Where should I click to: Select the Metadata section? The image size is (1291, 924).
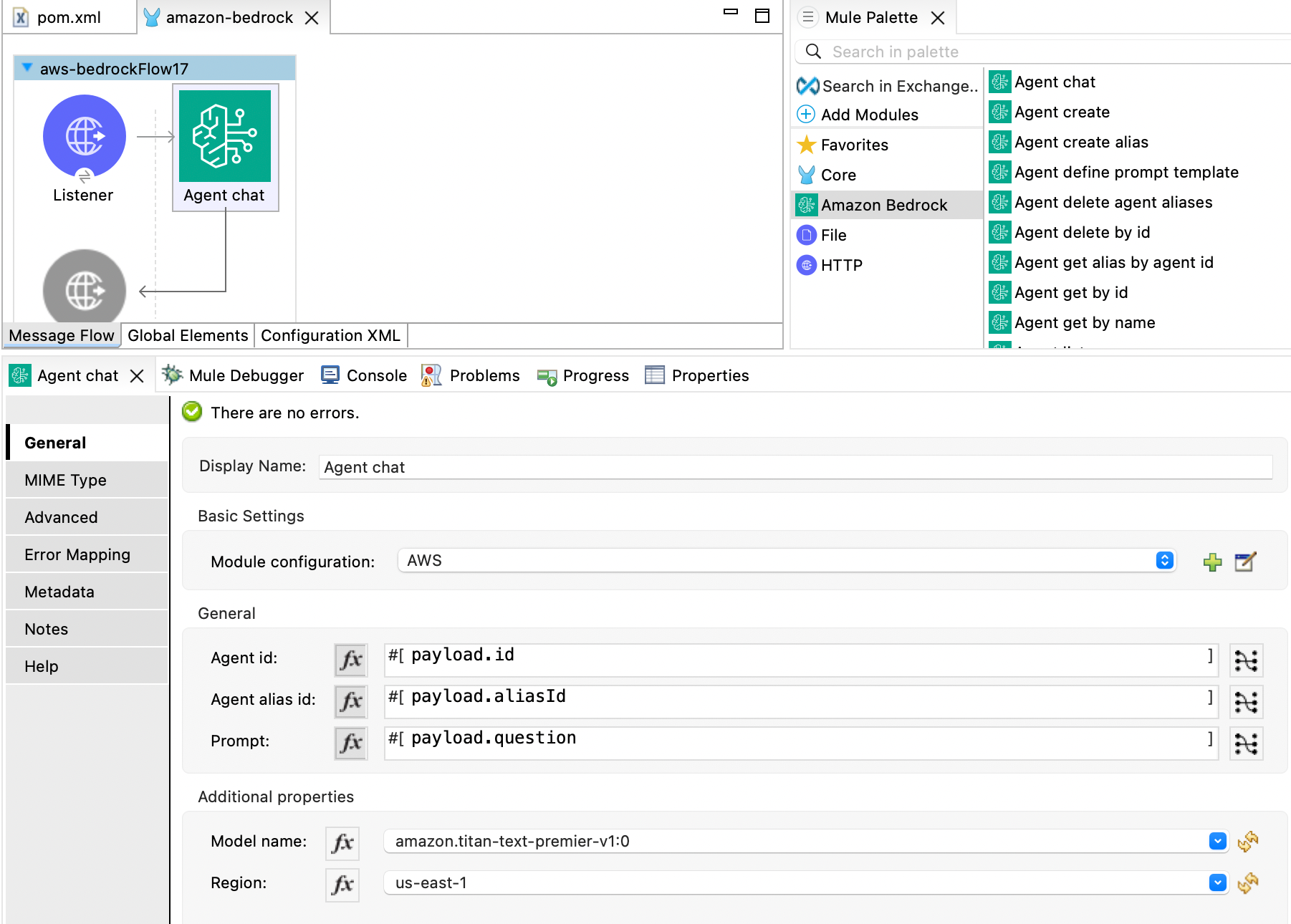click(87, 592)
